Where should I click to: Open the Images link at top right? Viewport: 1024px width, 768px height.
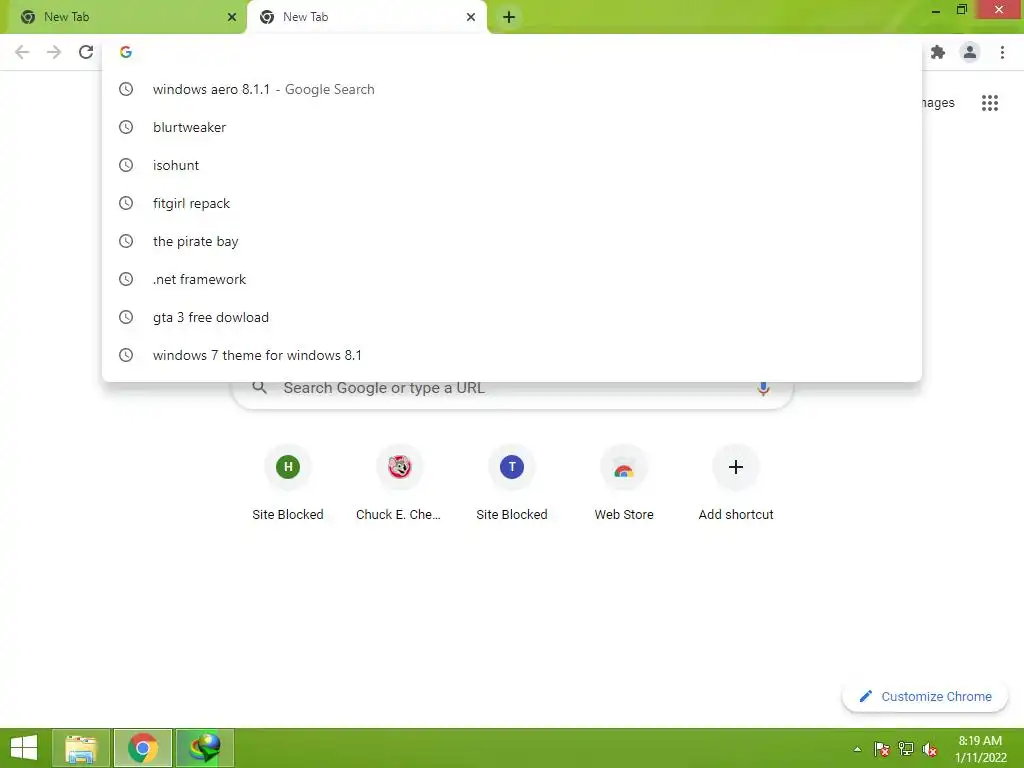[938, 103]
